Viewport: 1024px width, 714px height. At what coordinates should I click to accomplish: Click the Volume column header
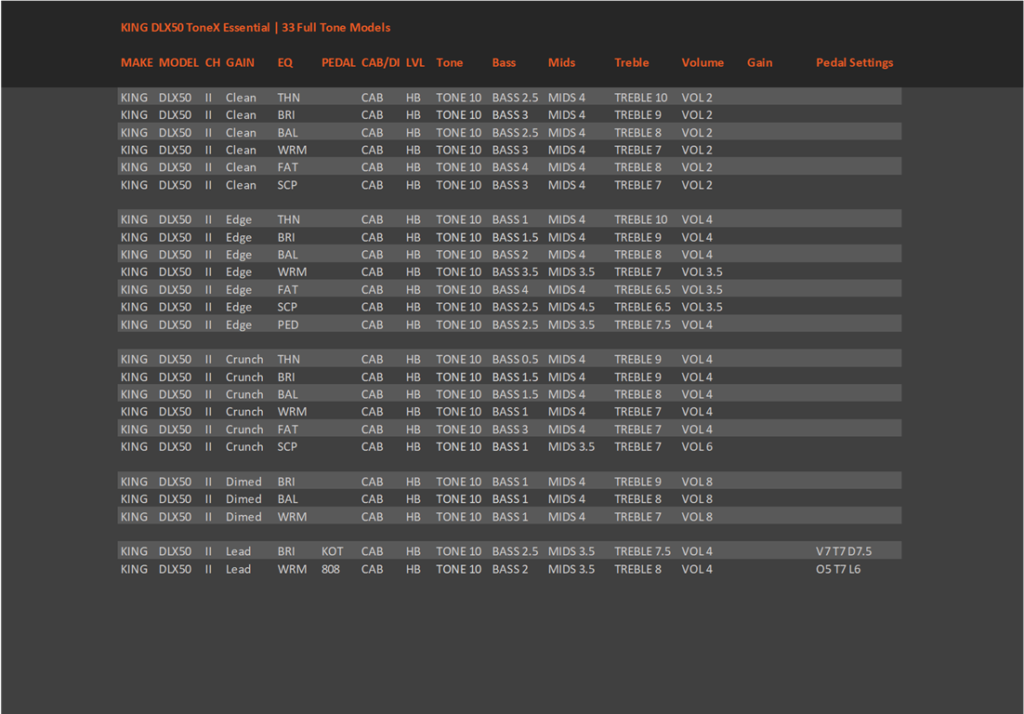(x=702, y=63)
